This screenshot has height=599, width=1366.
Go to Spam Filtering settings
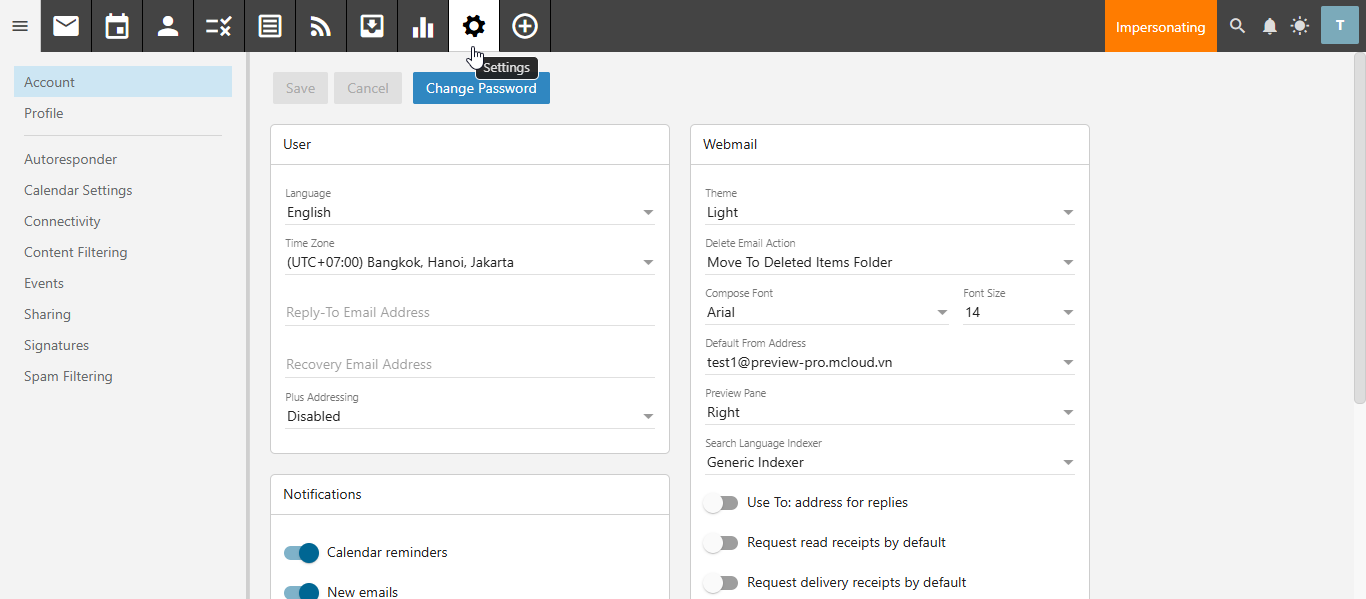68,376
